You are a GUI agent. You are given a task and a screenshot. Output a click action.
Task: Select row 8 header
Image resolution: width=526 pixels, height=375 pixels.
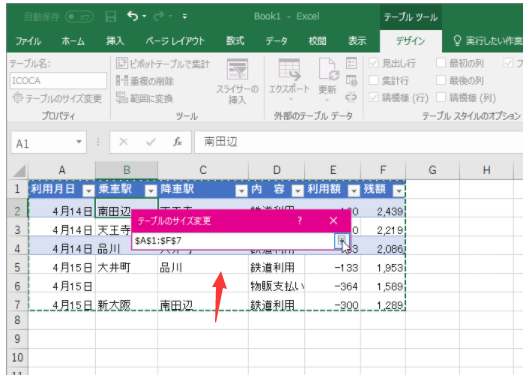pos(17,320)
